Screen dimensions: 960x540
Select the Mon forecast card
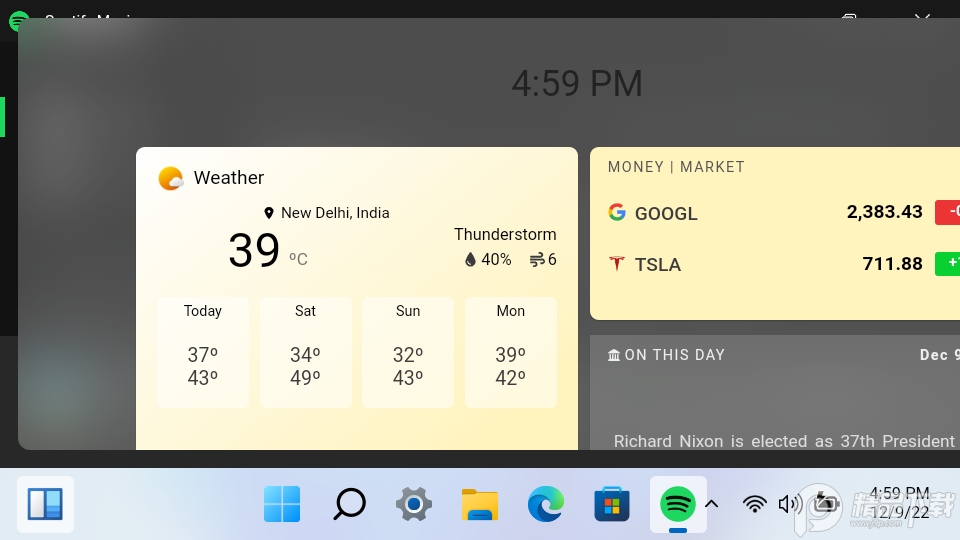(511, 352)
